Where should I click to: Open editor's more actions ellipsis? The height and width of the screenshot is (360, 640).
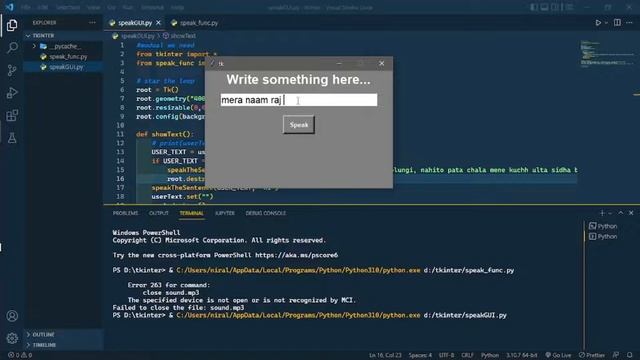tap(629, 23)
